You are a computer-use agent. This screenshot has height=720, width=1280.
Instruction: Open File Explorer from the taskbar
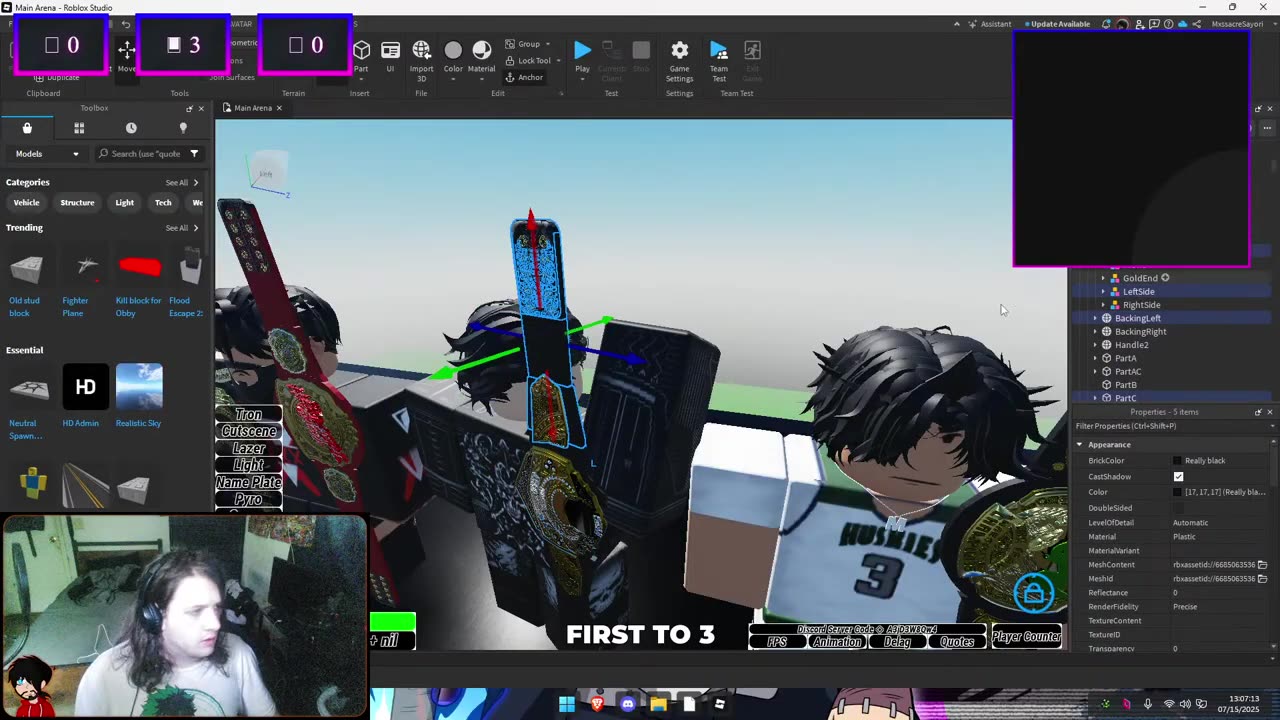pos(658,704)
